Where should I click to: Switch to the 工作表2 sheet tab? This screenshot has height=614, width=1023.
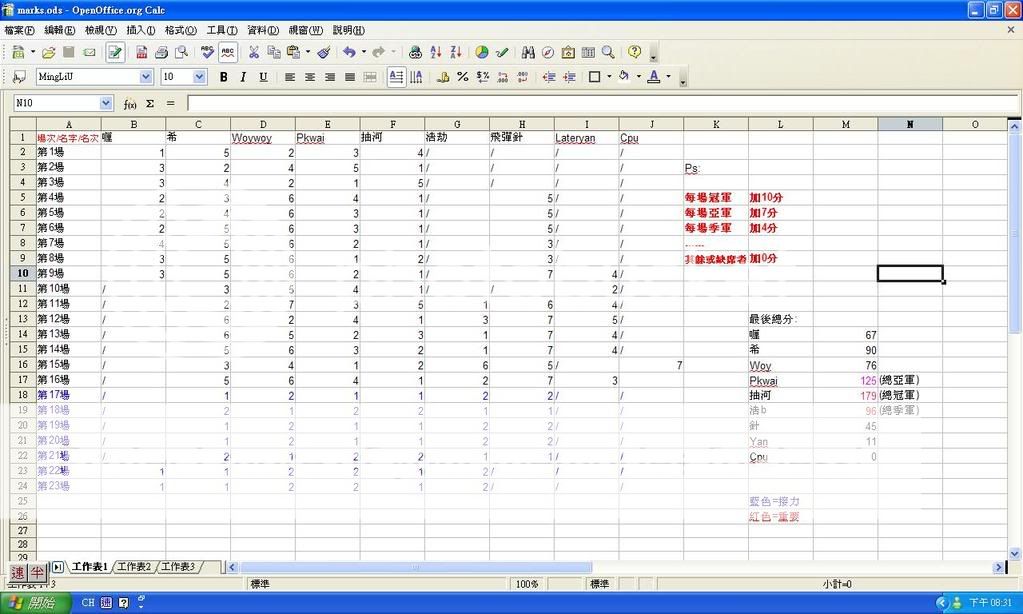pos(134,567)
